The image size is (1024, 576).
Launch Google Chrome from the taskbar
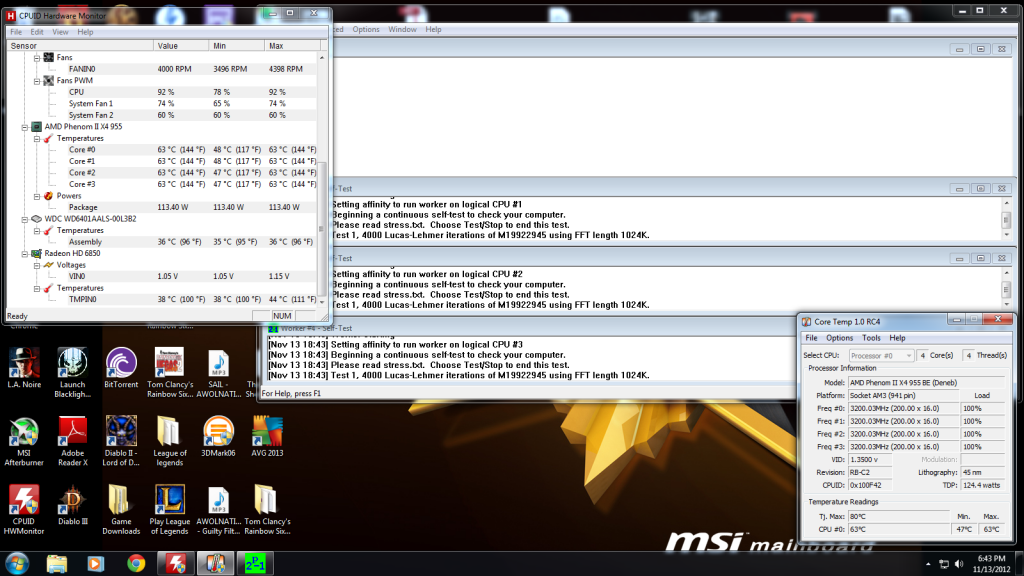(x=136, y=563)
